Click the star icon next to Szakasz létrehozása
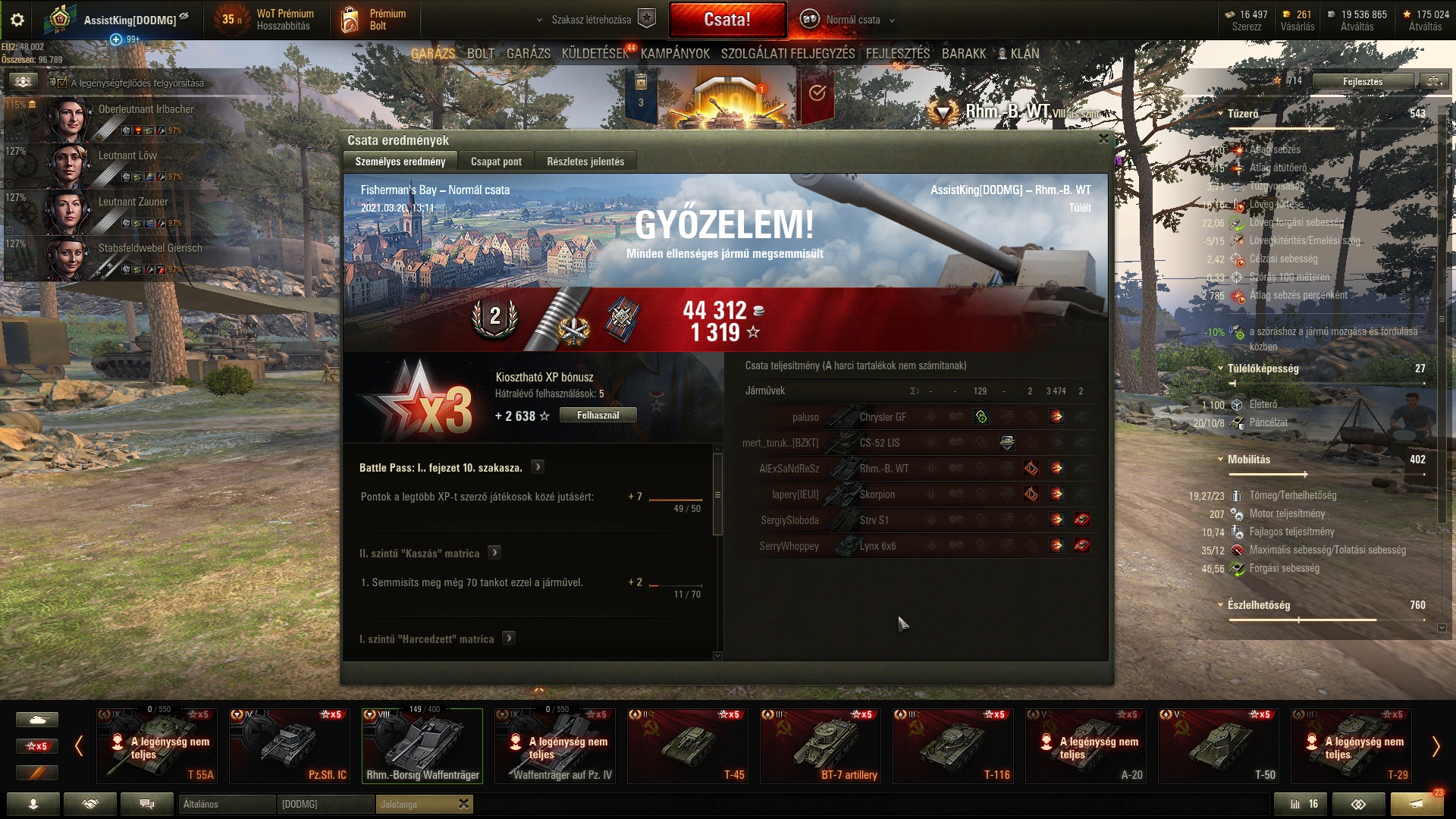This screenshot has height=819, width=1456. tap(647, 19)
